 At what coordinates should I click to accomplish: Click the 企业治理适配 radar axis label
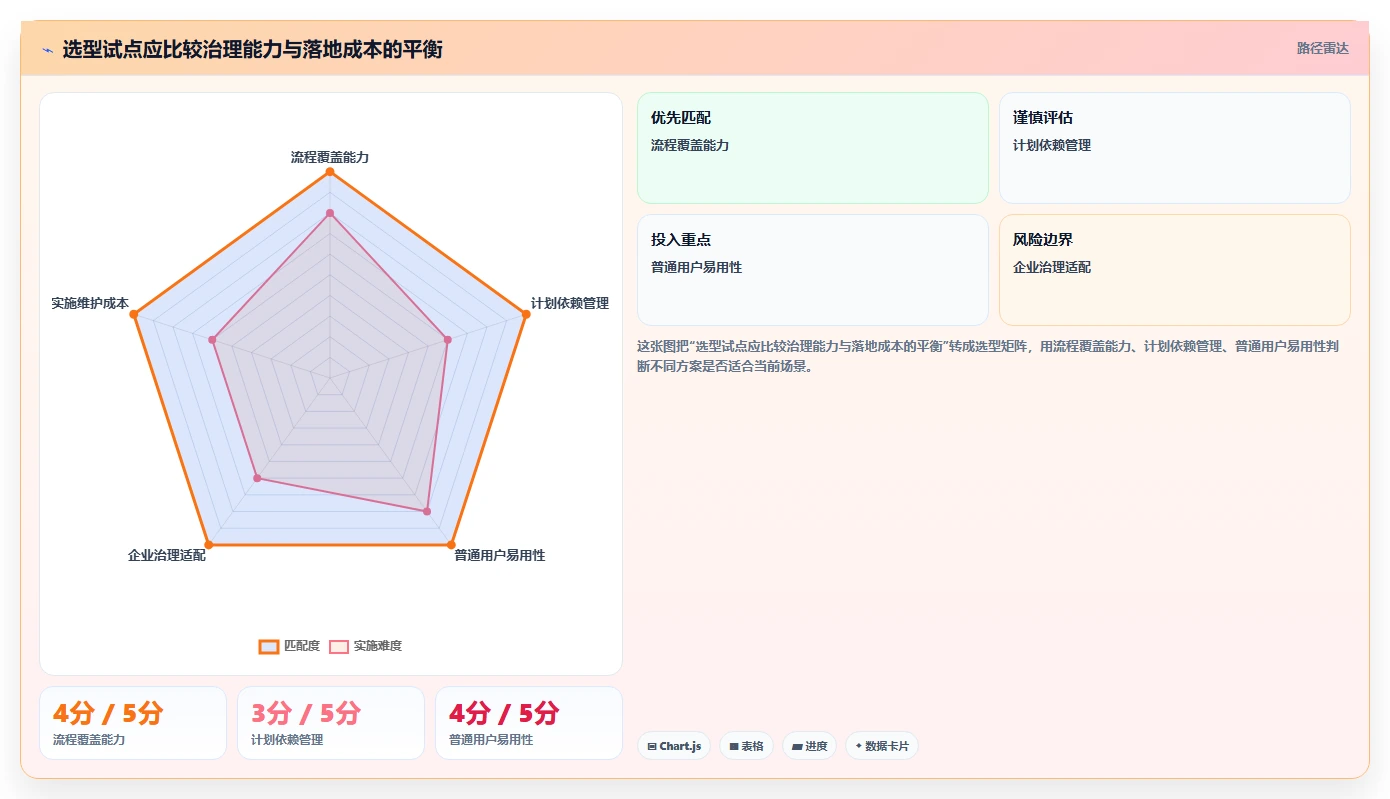[x=167, y=555]
